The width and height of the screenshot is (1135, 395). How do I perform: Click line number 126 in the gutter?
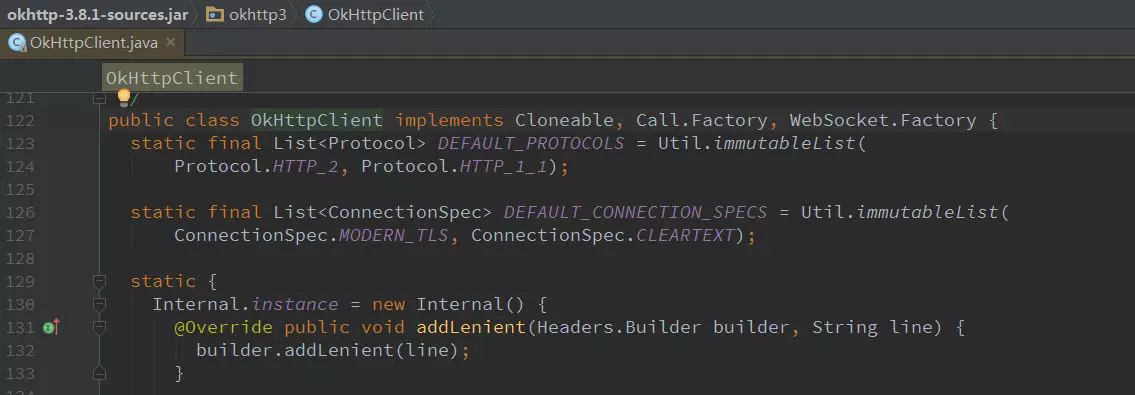point(20,212)
